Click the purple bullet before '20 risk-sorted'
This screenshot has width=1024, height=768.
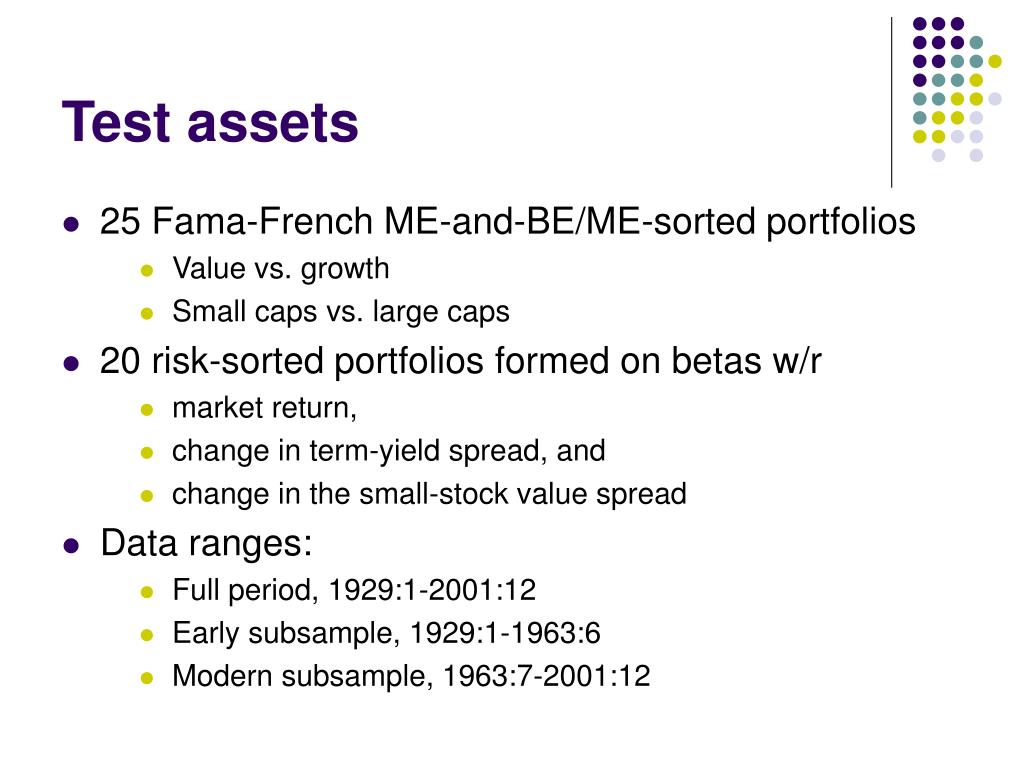71,364
